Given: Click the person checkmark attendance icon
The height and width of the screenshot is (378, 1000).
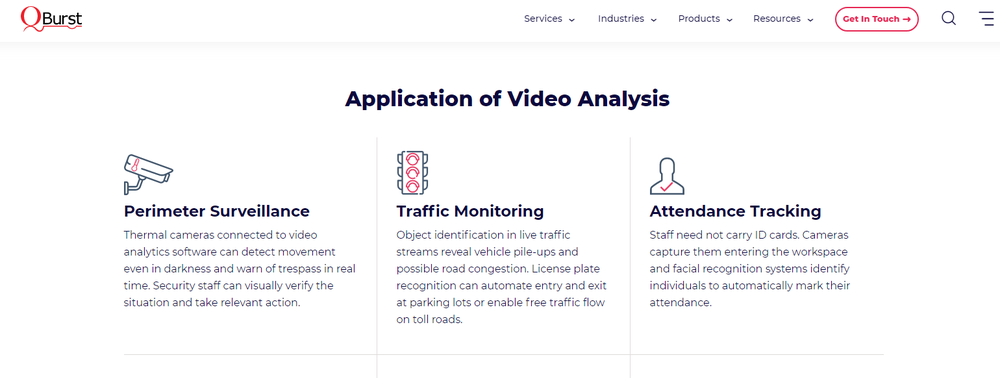Looking at the screenshot, I should [x=666, y=175].
